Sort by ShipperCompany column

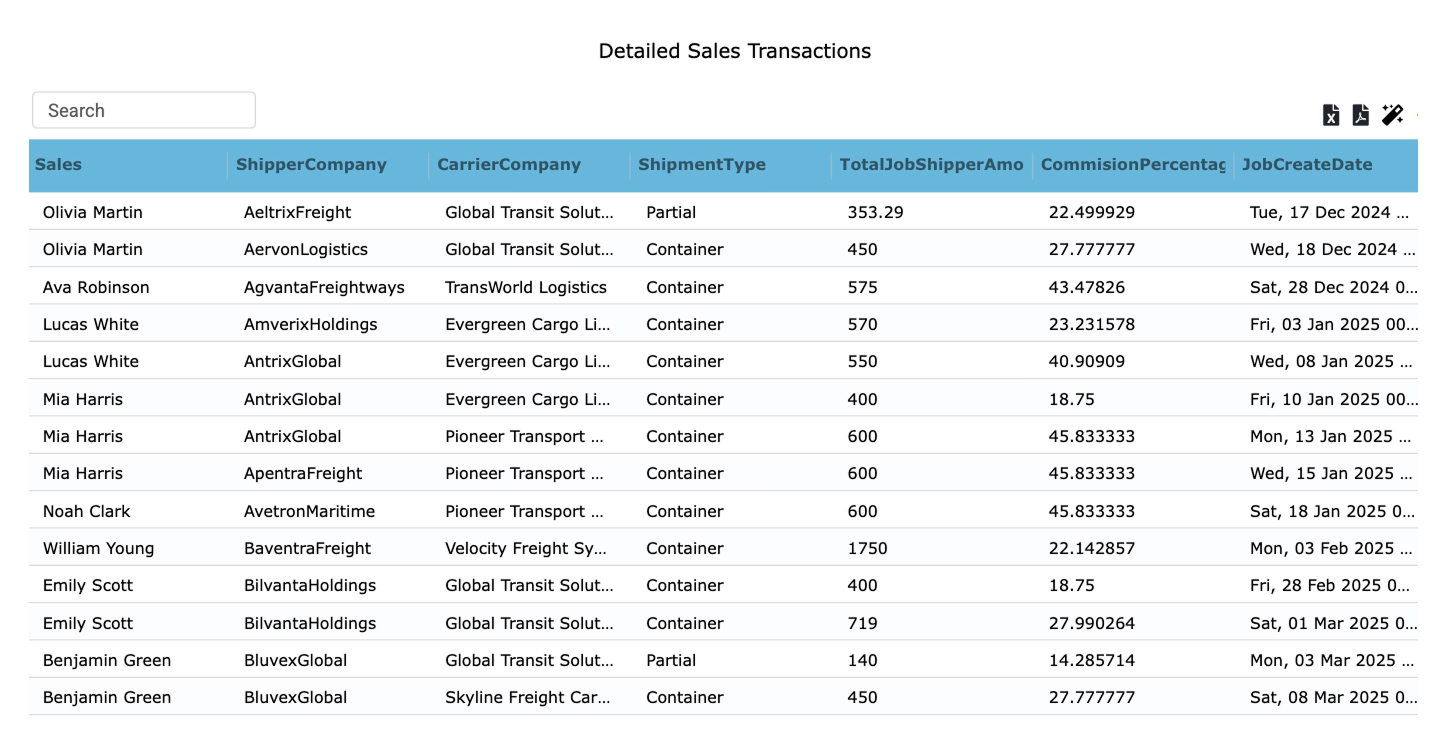310,164
